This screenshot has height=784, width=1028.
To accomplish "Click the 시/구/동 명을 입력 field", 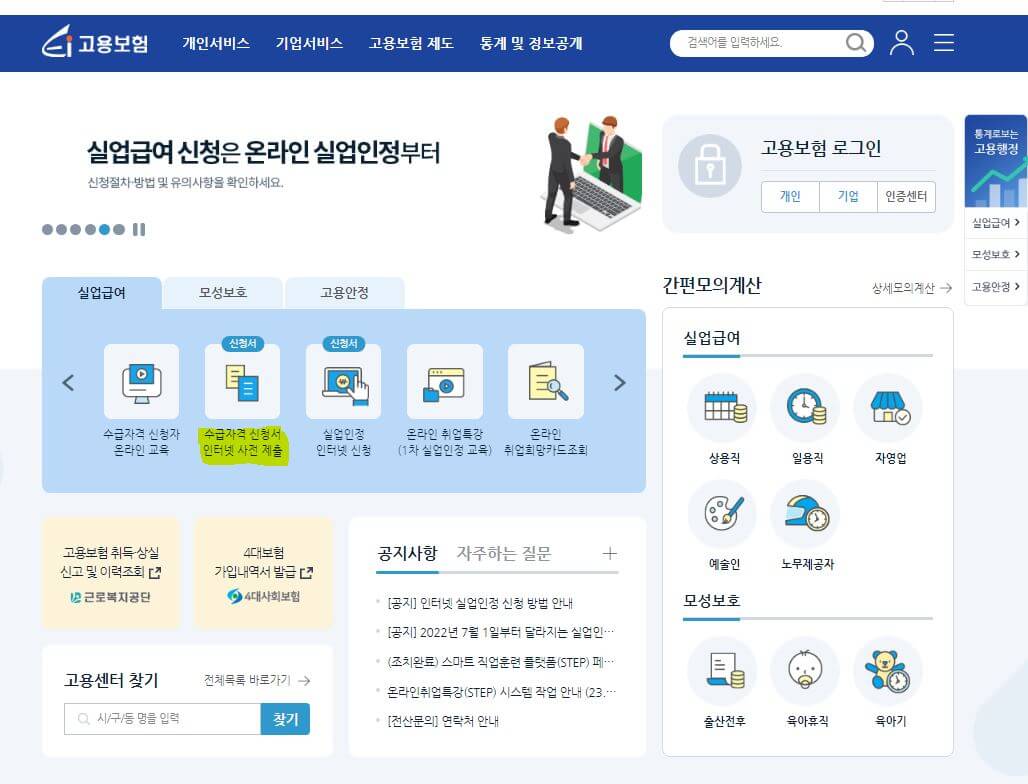I will (163, 719).
